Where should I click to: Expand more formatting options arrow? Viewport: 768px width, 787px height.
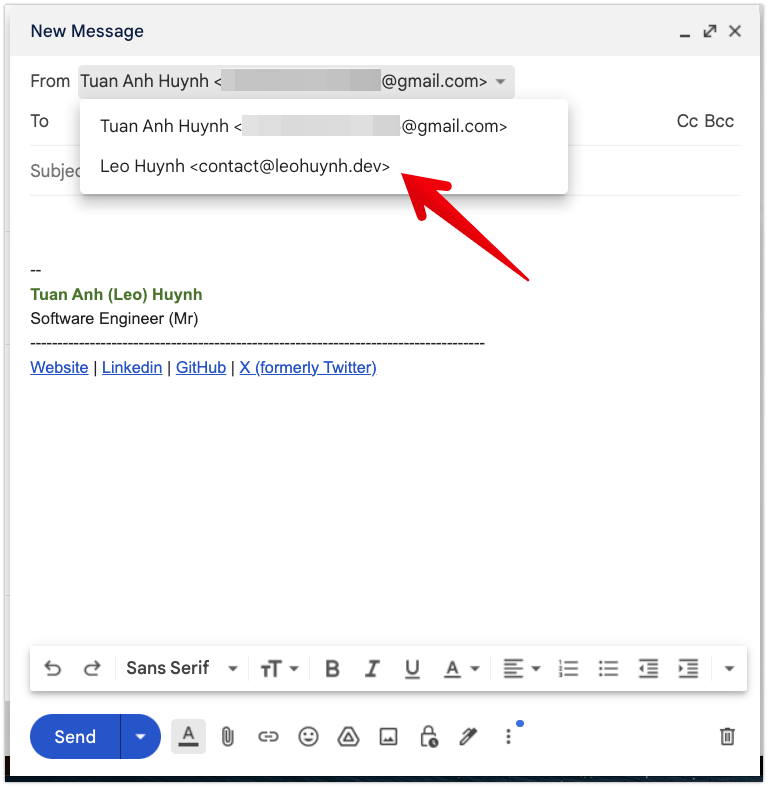tap(729, 669)
